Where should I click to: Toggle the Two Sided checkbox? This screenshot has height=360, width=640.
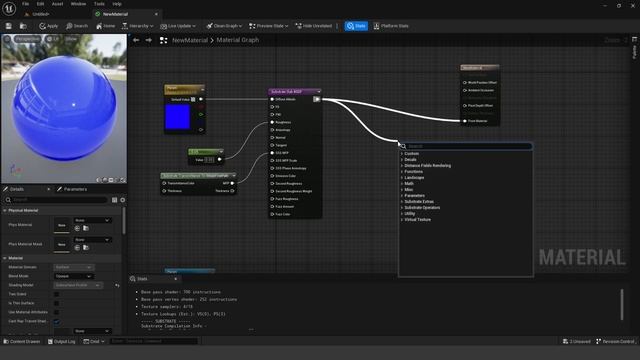(57, 294)
